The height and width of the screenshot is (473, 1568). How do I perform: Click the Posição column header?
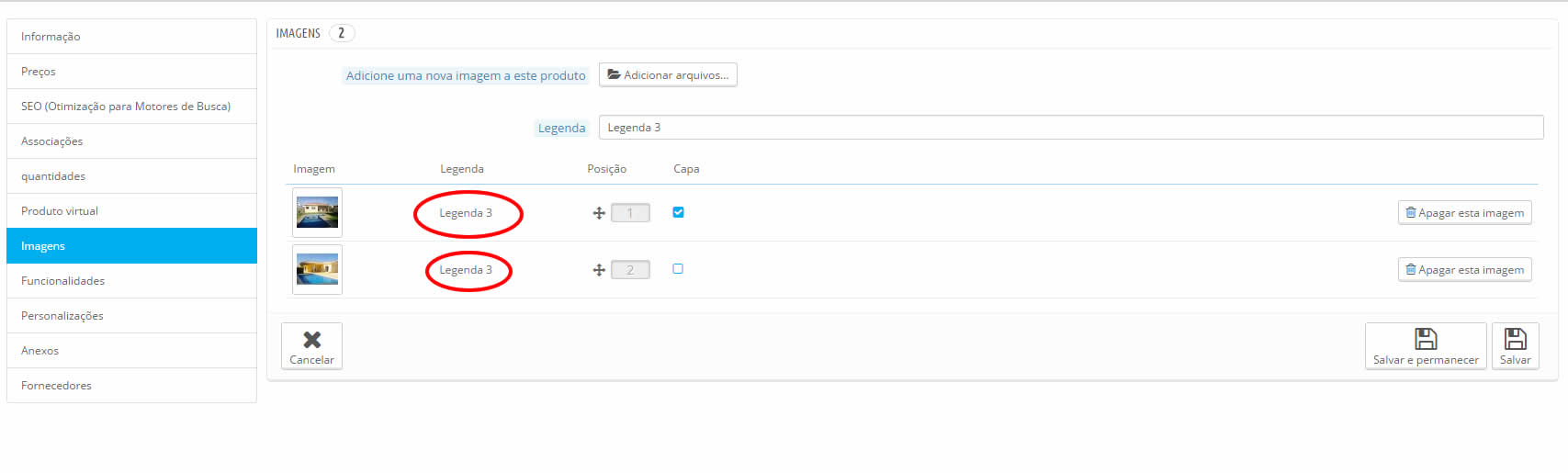click(x=607, y=169)
